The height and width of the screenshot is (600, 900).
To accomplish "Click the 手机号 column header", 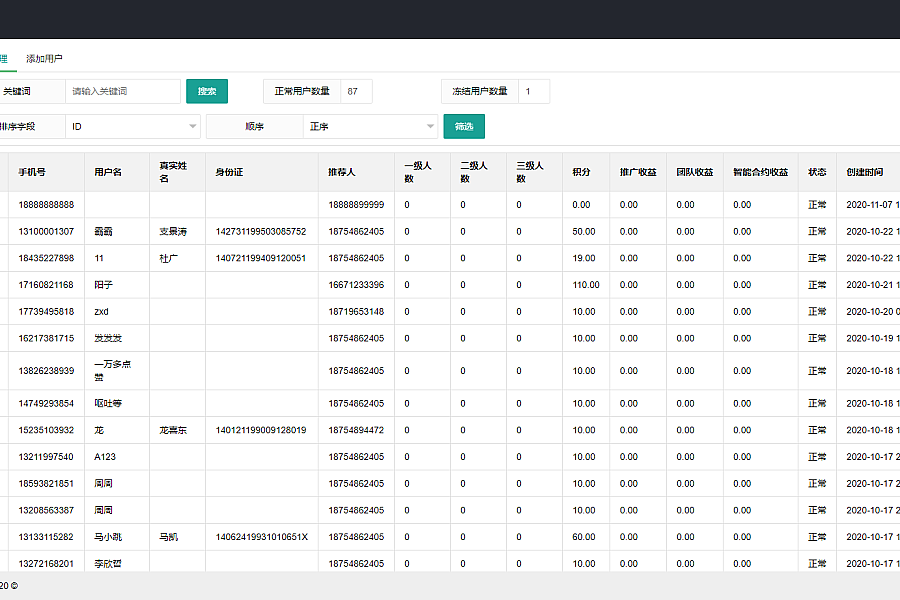I will (32, 172).
